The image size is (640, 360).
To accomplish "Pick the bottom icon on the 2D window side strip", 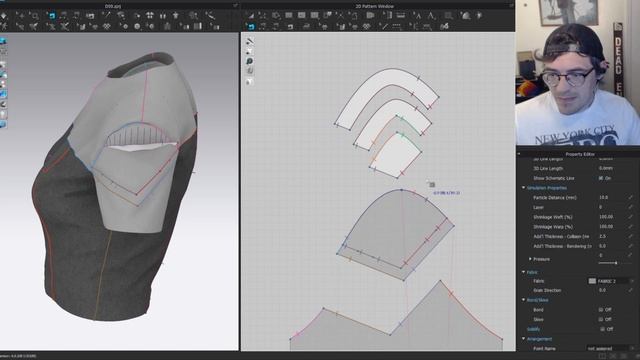I will pyautogui.click(x=249, y=82).
